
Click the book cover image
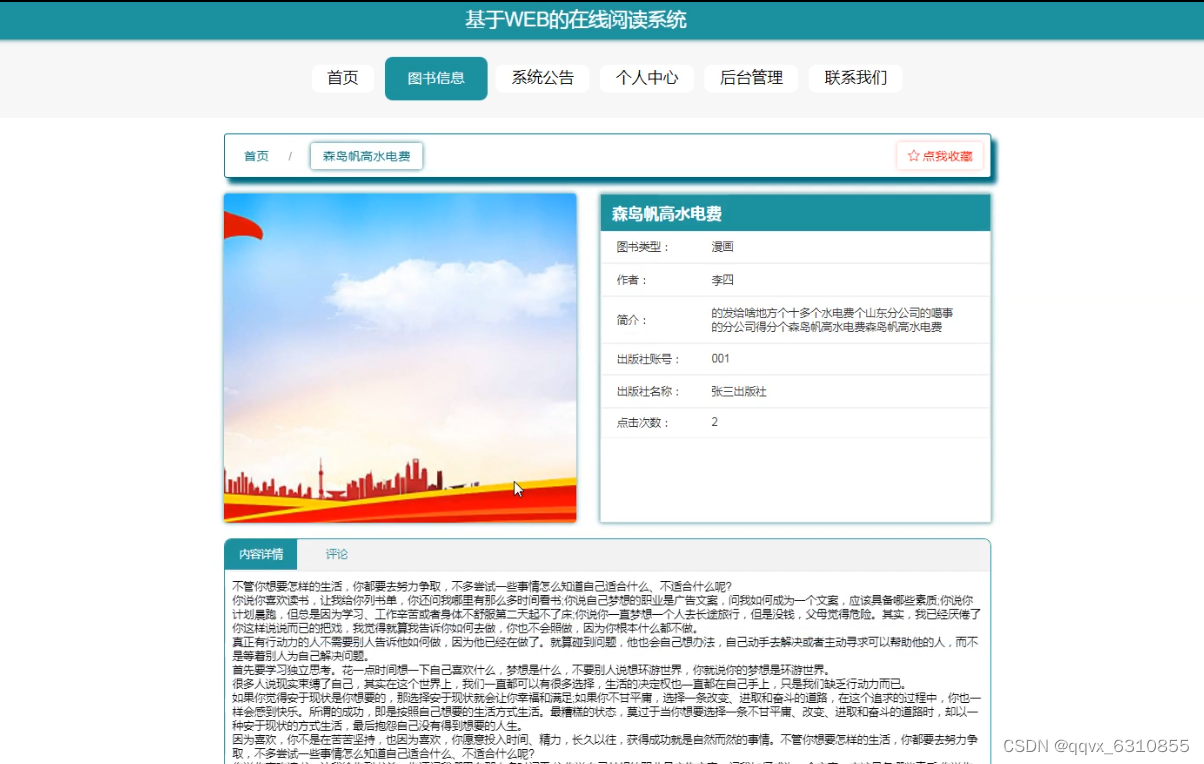[400, 358]
